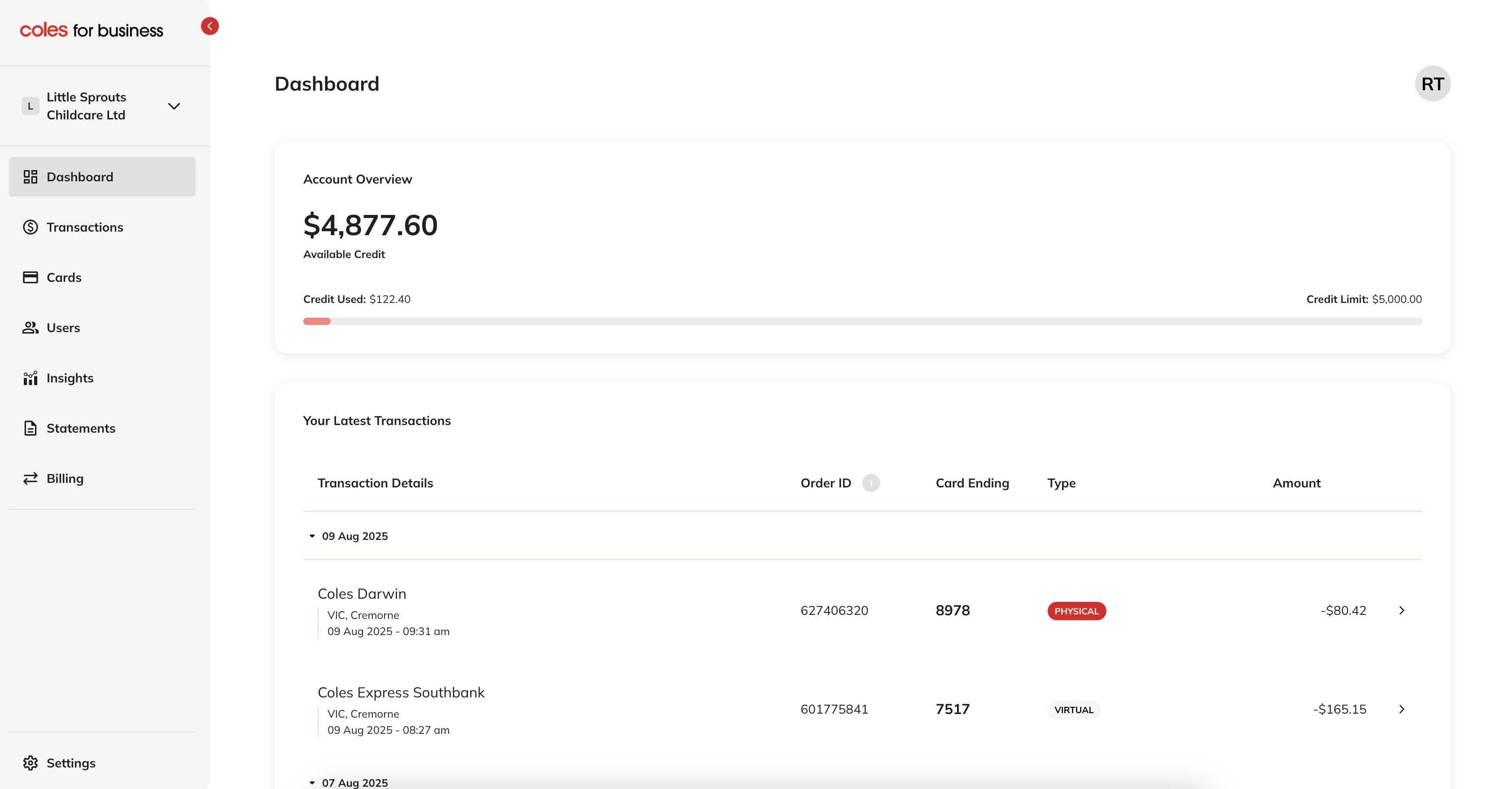
Task: Open the Dashboard from the sidebar
Action: click(x=79, y=177)
